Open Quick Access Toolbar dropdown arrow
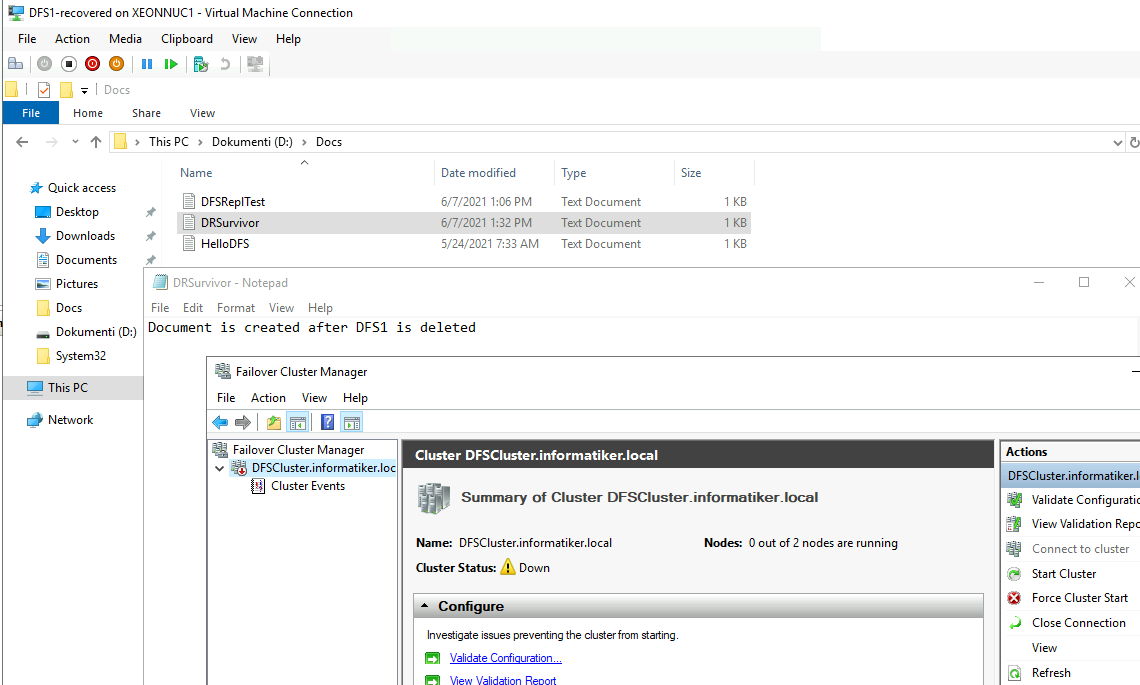 pos(84,90)
